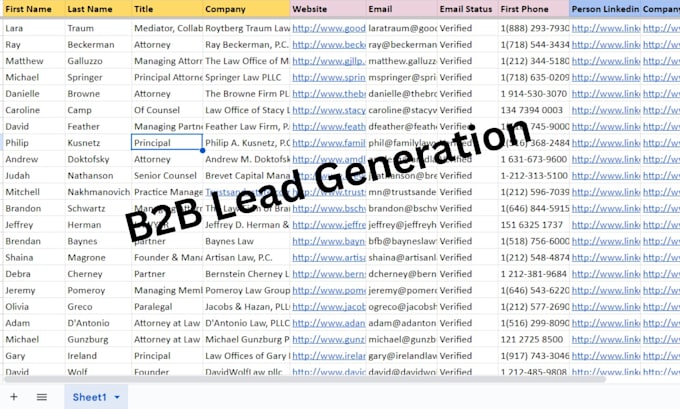The width and height of the screenshot is (680, 409).
Task: Select the cell containing 'Galluzzo'
Action: pyautogui.click(x=98, y=61)
